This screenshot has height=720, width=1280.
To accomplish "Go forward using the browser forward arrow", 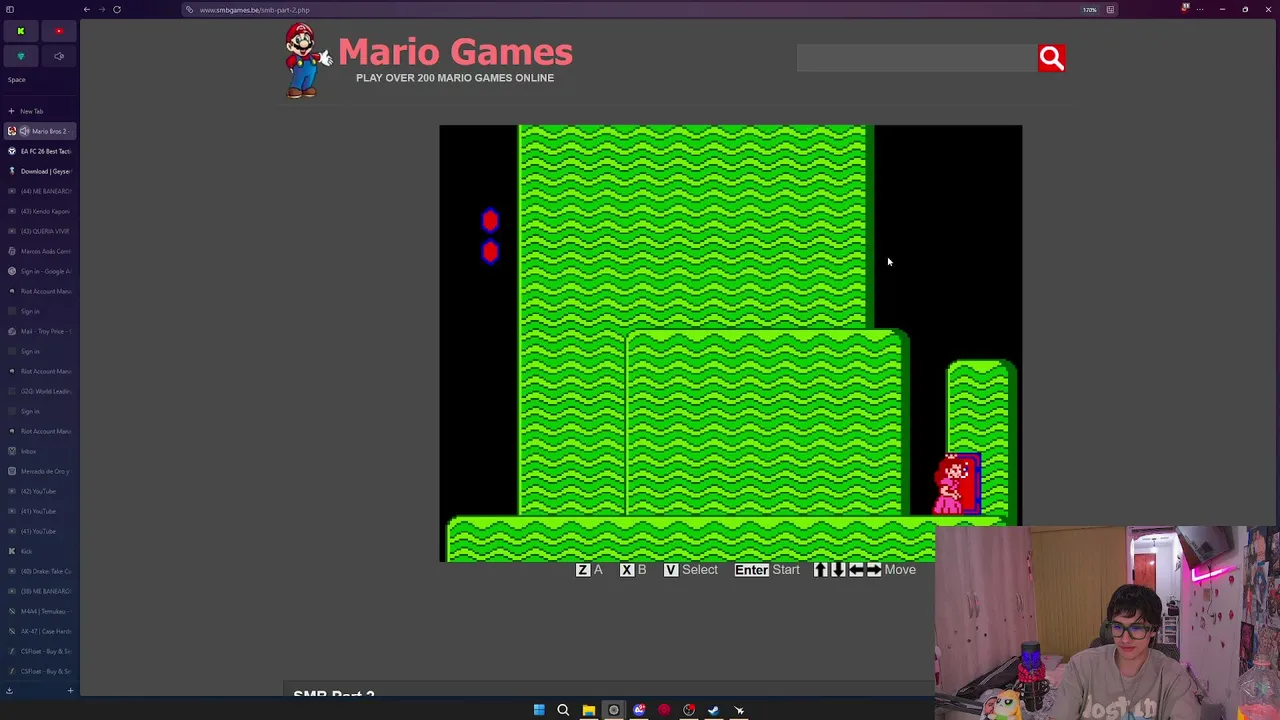I will (102, 10).
